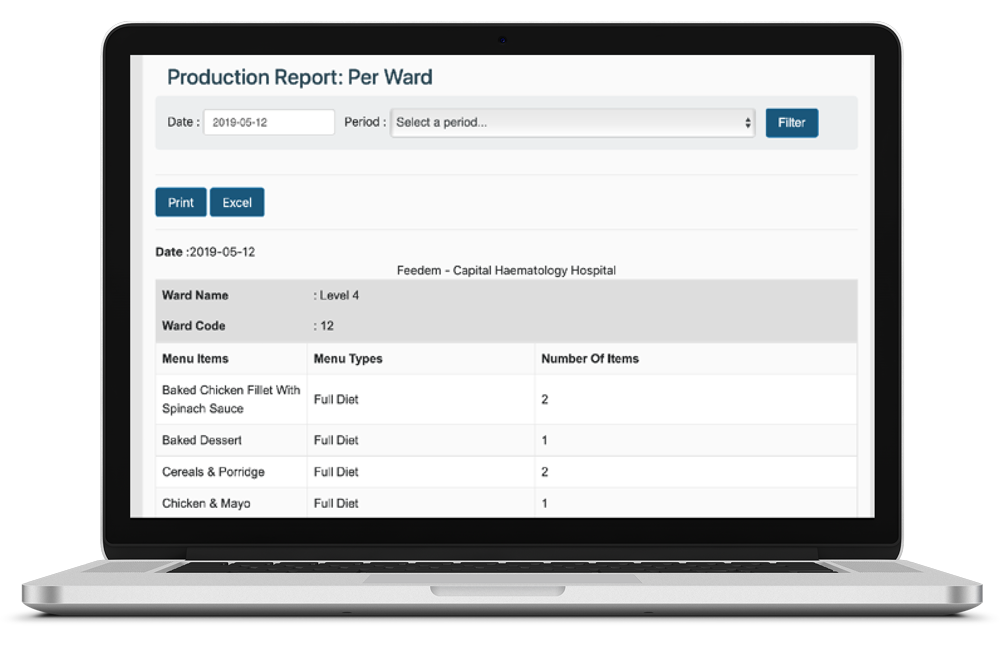Click the 'Menu Types' column header

point(348,358)
